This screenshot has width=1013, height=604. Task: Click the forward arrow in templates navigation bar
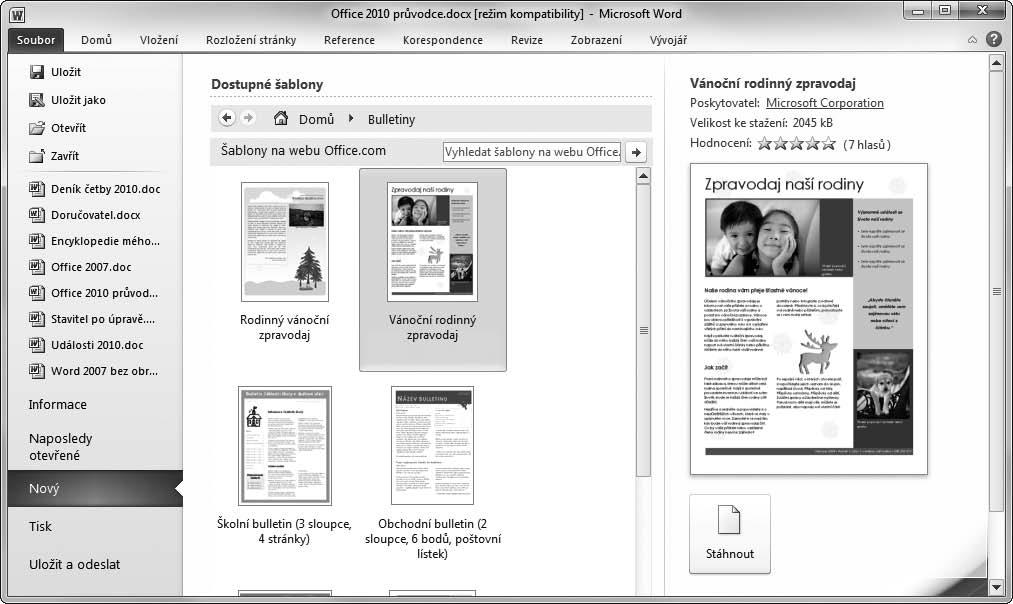[248, 118]
